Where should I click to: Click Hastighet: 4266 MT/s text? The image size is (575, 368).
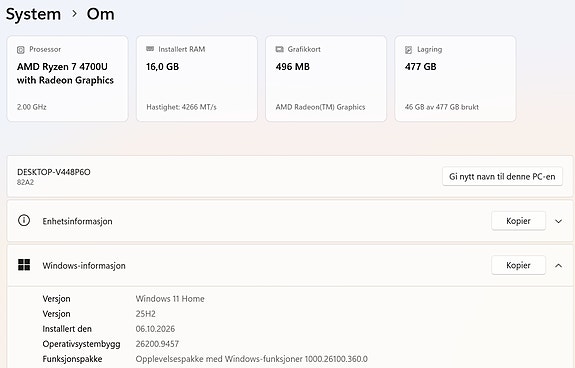pos(181,107)
